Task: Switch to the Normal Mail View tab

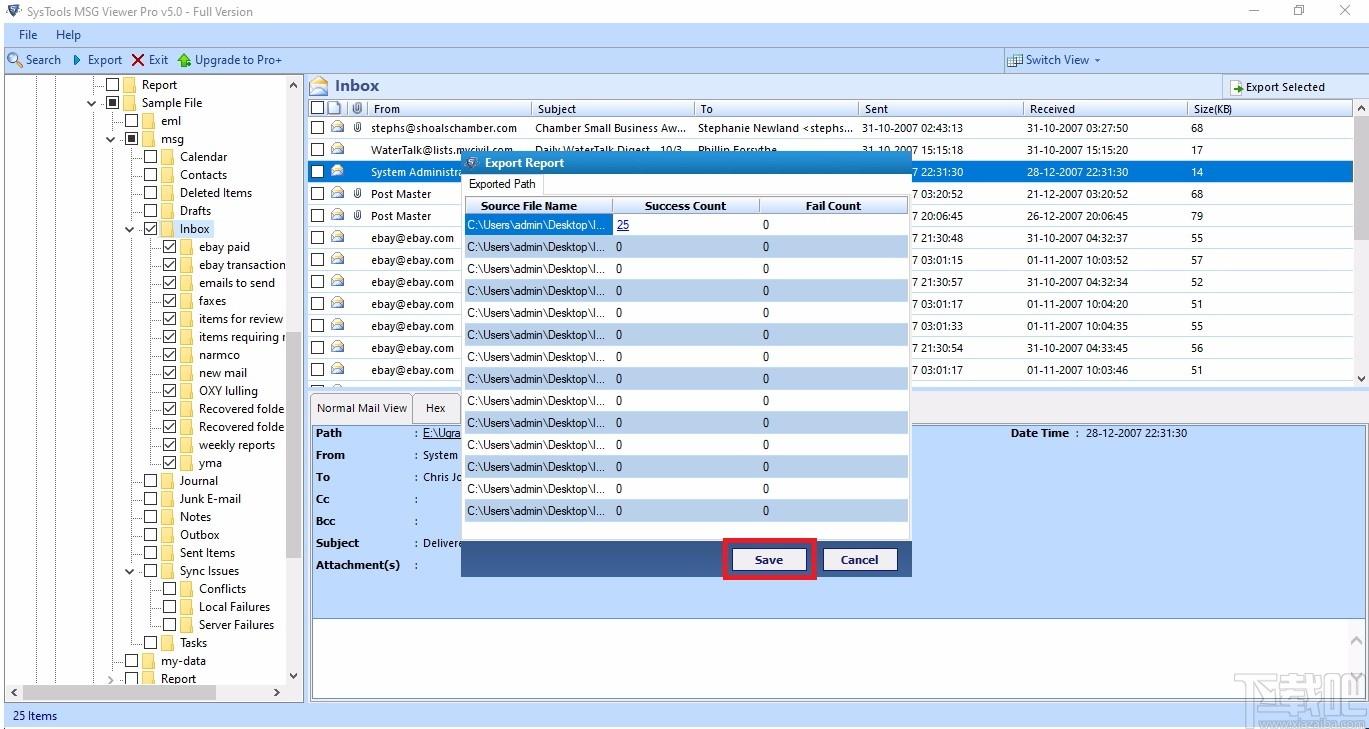Action: pyautogui.click(x=362, y=408)
